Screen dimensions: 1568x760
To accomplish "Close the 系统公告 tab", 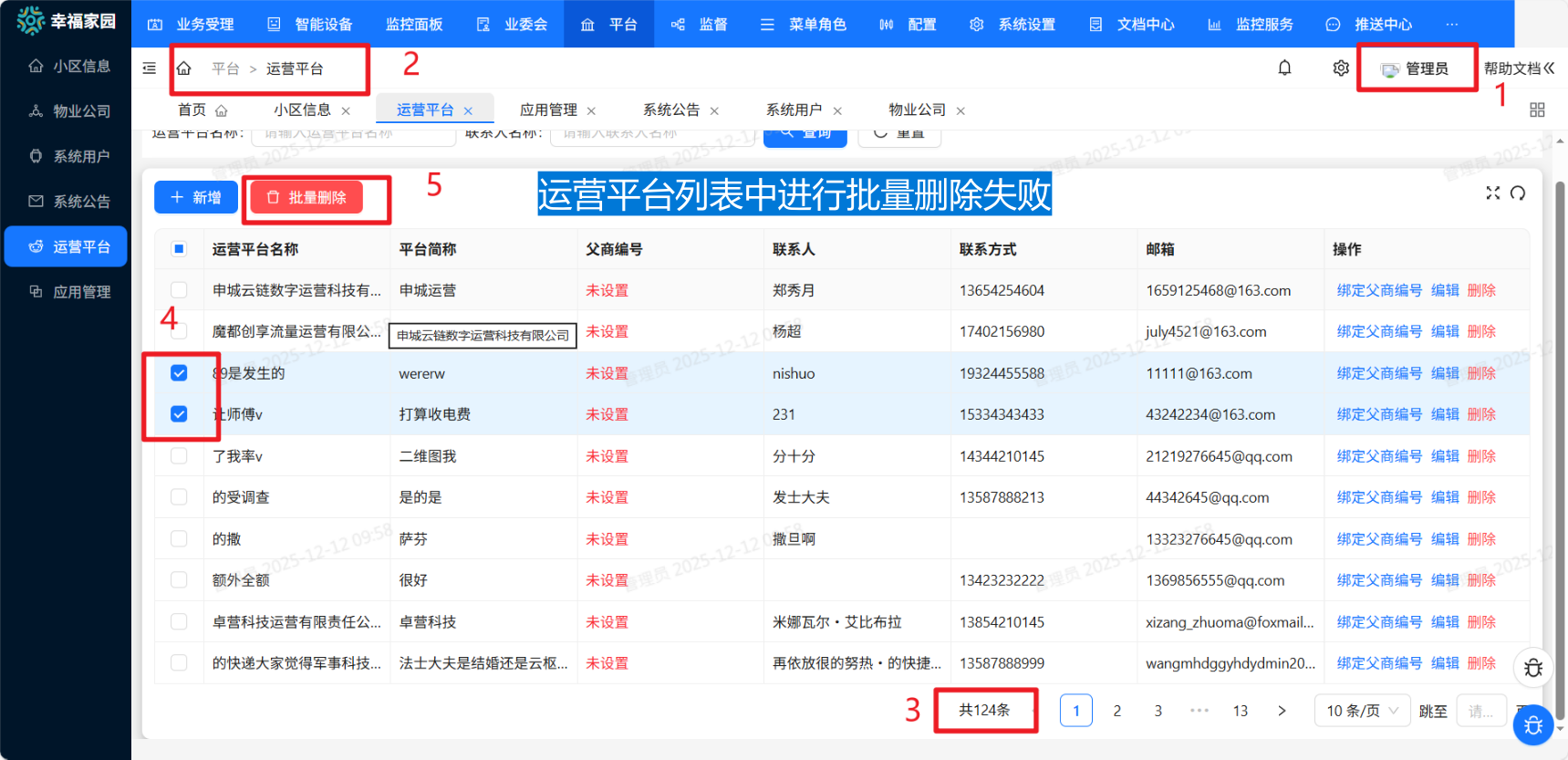I will click(714, 111).
